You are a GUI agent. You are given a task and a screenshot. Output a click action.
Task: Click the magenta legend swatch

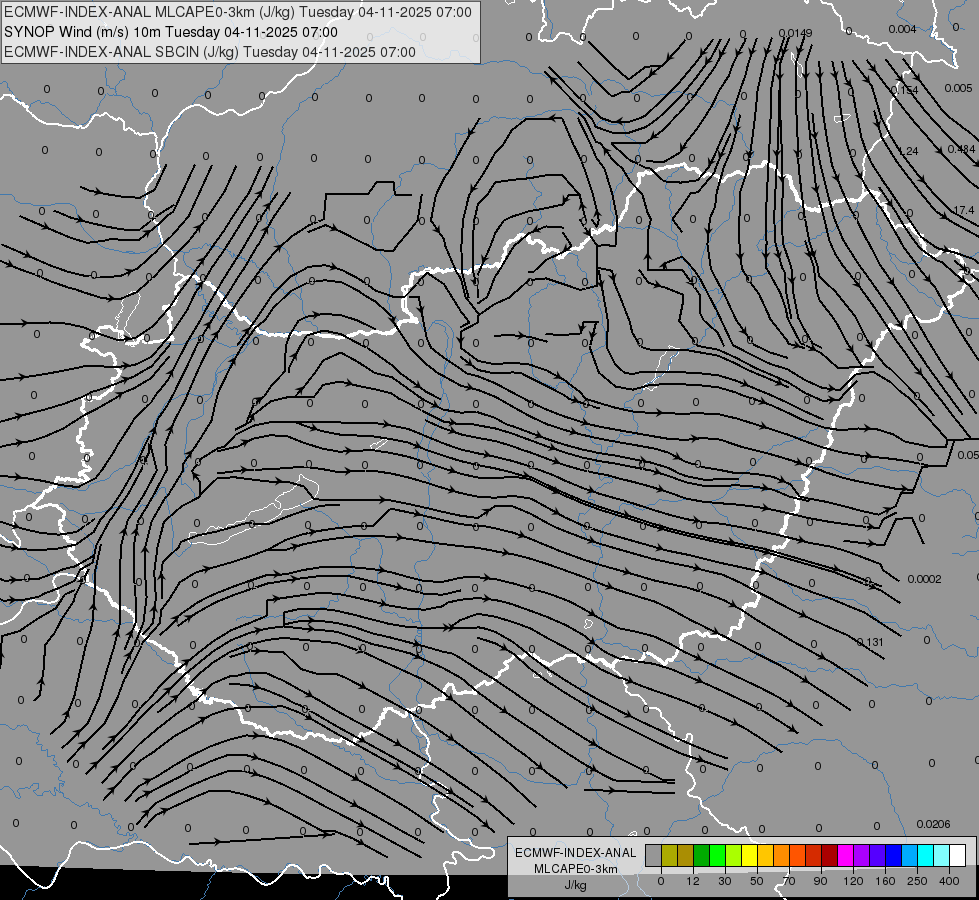(x=845, y=855)
